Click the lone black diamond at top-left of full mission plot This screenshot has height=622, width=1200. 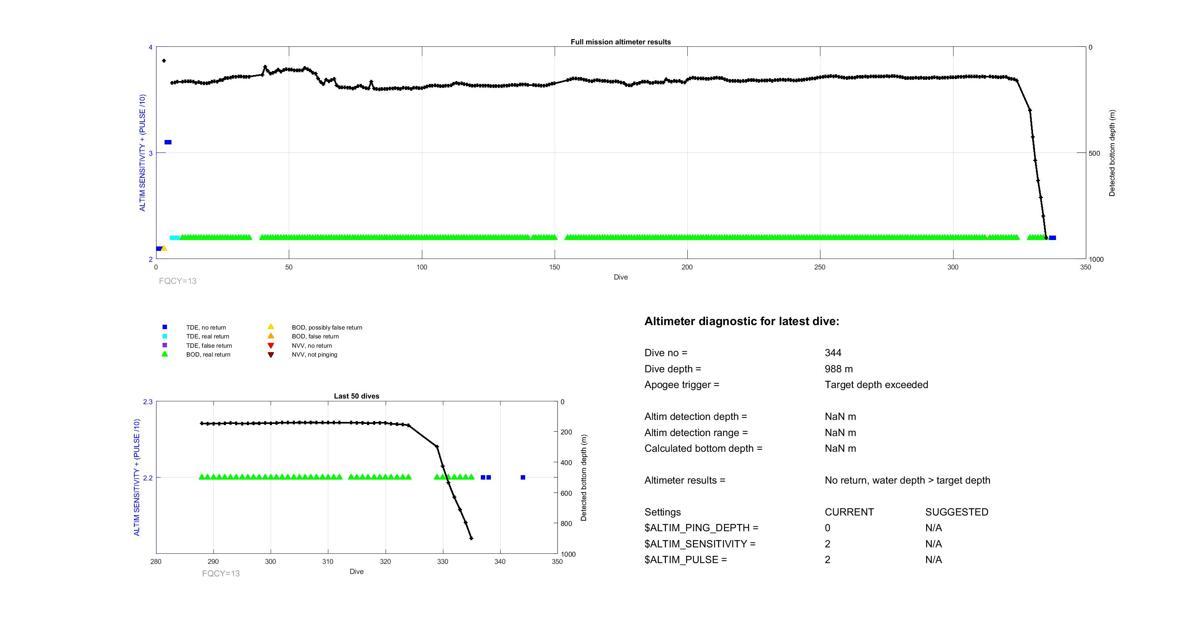(x=164, y=61)
